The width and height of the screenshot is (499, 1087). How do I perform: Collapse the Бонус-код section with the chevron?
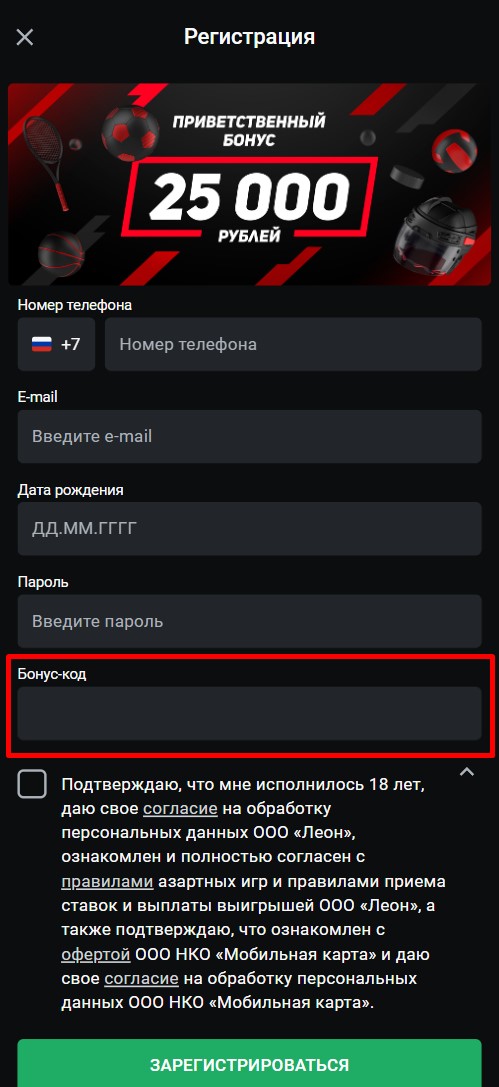click(x=467, y=772)
